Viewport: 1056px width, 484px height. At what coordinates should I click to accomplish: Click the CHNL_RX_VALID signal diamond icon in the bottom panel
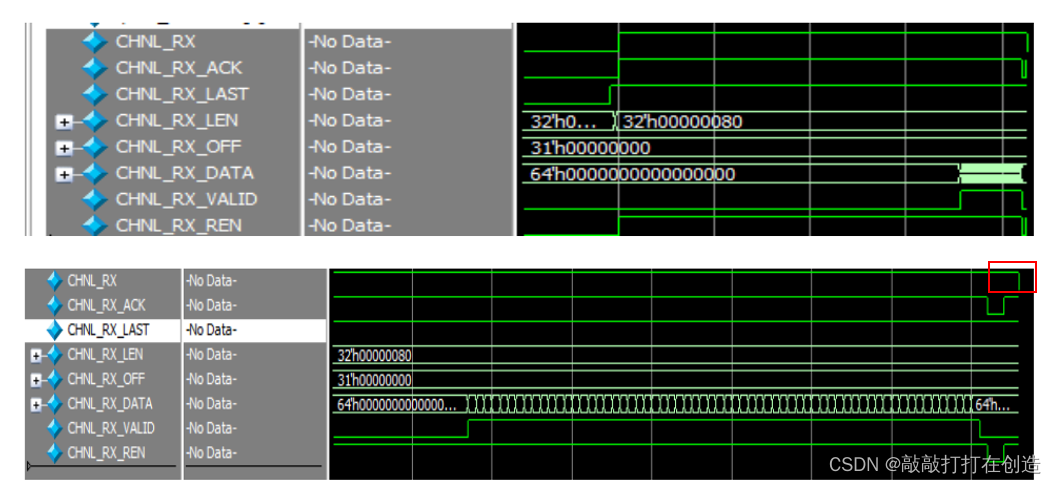coord(55,428)
